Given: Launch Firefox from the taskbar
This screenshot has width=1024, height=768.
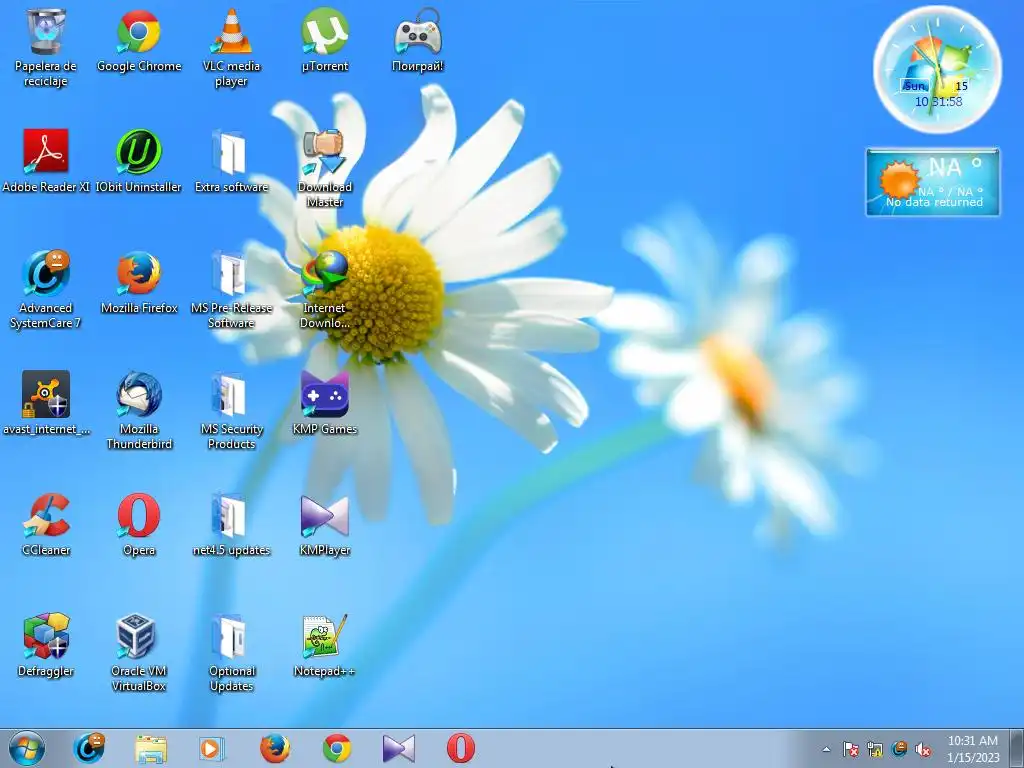Looking at the screenshot, I should [x=274, y=748].
